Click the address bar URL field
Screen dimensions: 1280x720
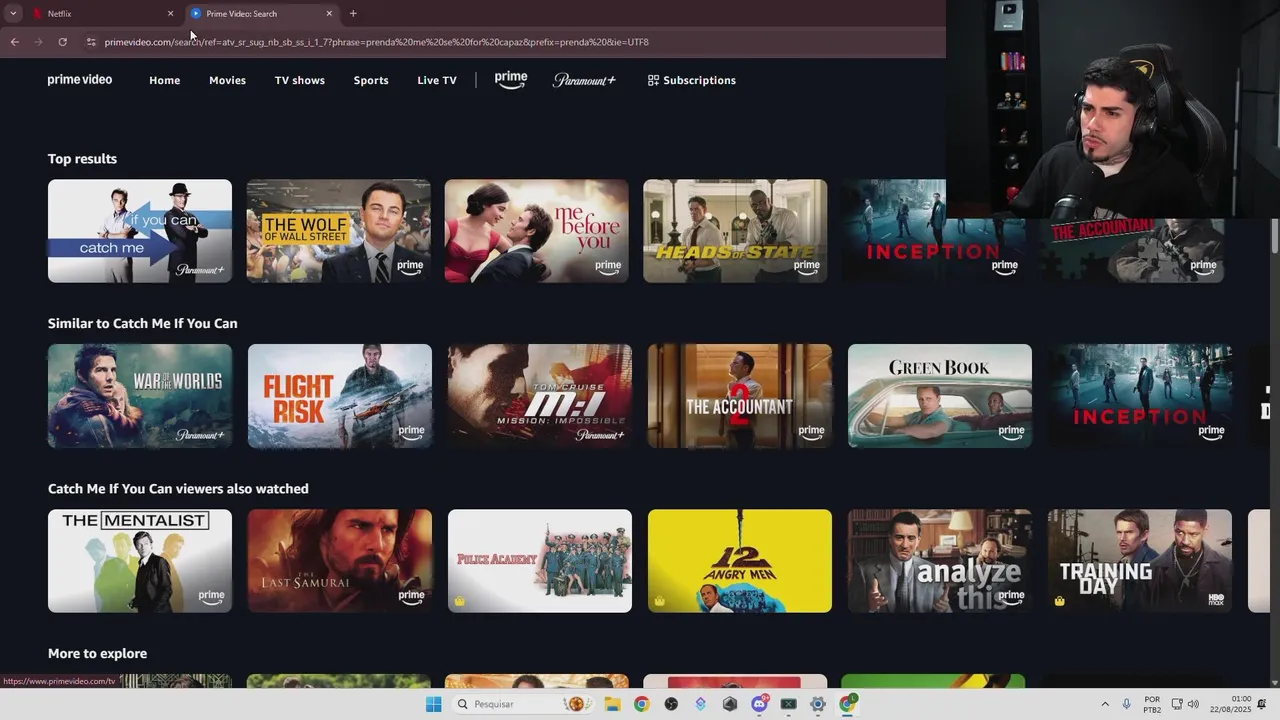click(515, 42)
